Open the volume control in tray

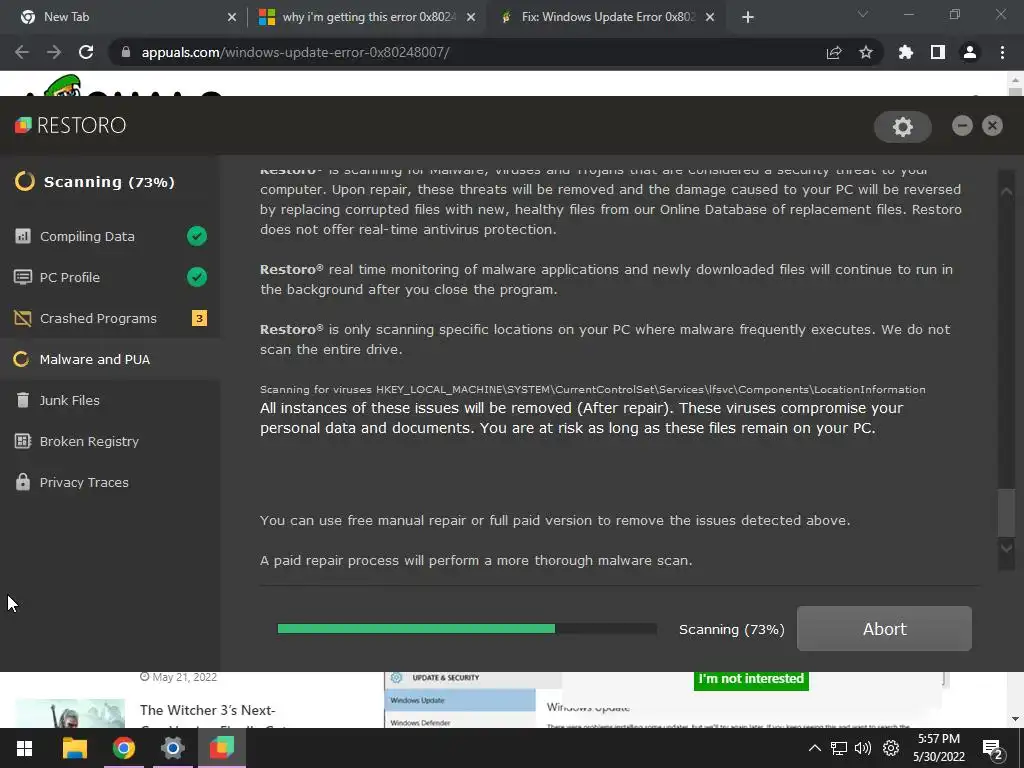863,748
